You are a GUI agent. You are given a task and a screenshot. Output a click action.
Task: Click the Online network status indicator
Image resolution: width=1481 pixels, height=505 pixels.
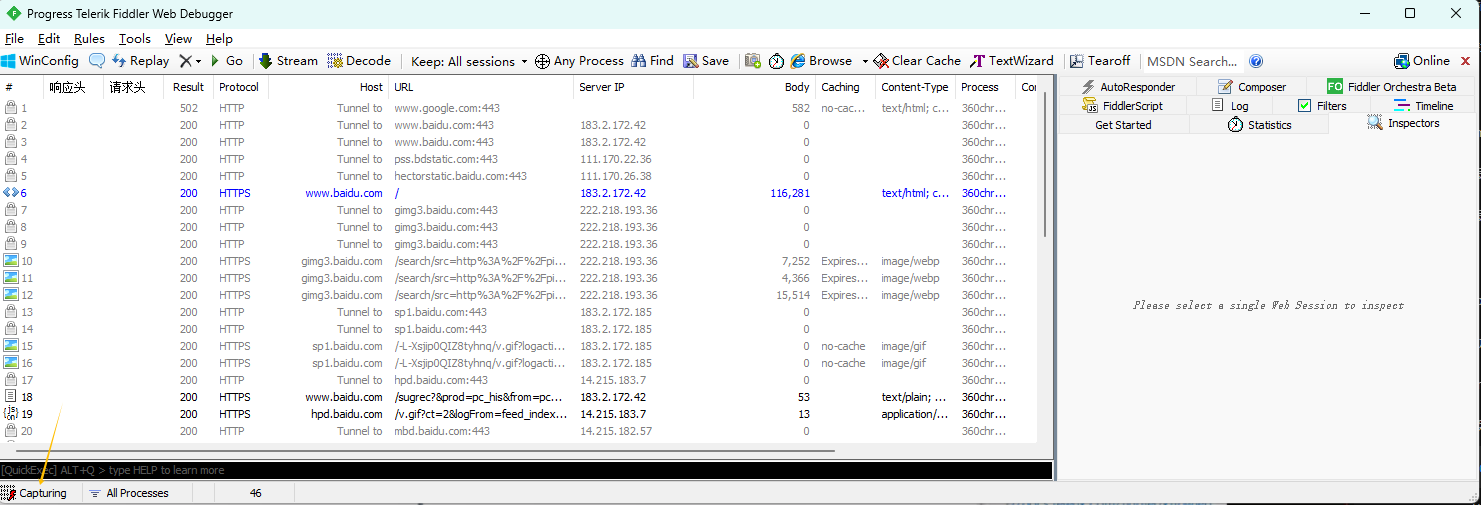1422,61
